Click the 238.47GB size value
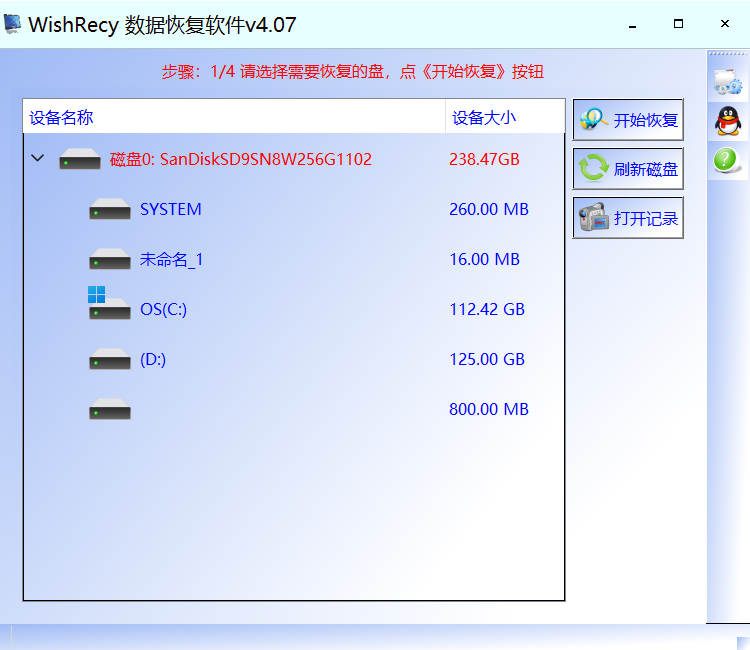This screenshot has height=650, width=750. click(x=484, y=159)
